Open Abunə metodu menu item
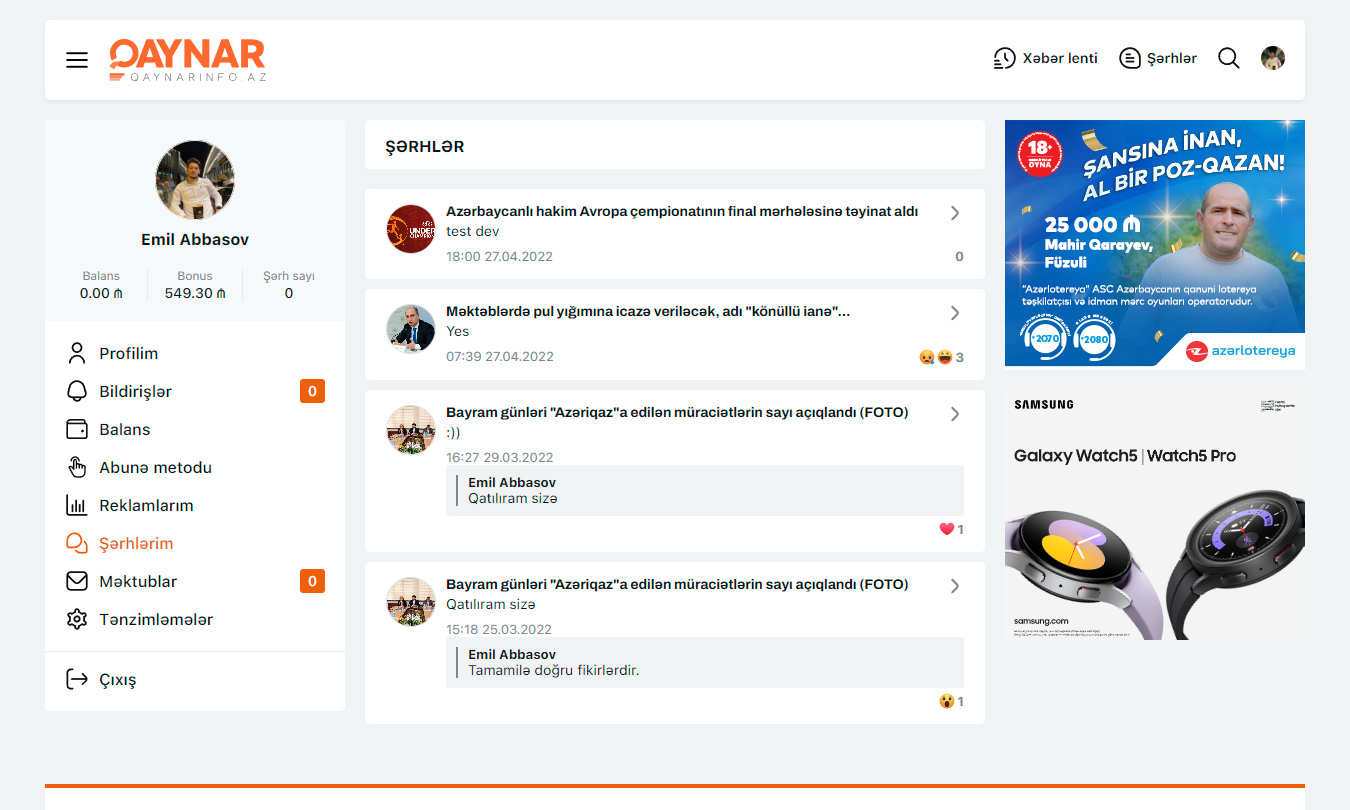Viewport: 1350px width, 810px height. 155,467
